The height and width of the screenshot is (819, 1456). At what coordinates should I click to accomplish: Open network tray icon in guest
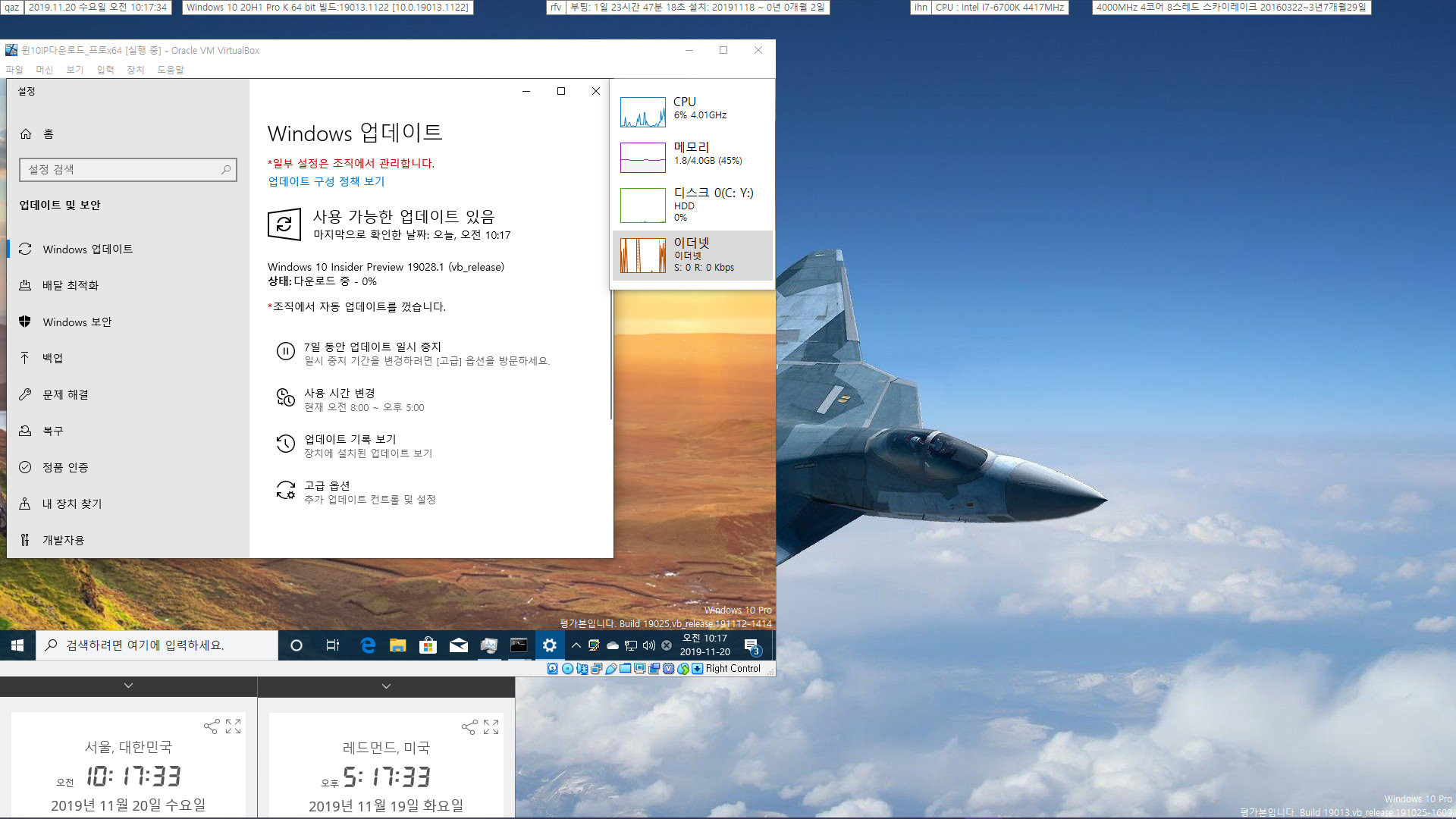[631, 645]
